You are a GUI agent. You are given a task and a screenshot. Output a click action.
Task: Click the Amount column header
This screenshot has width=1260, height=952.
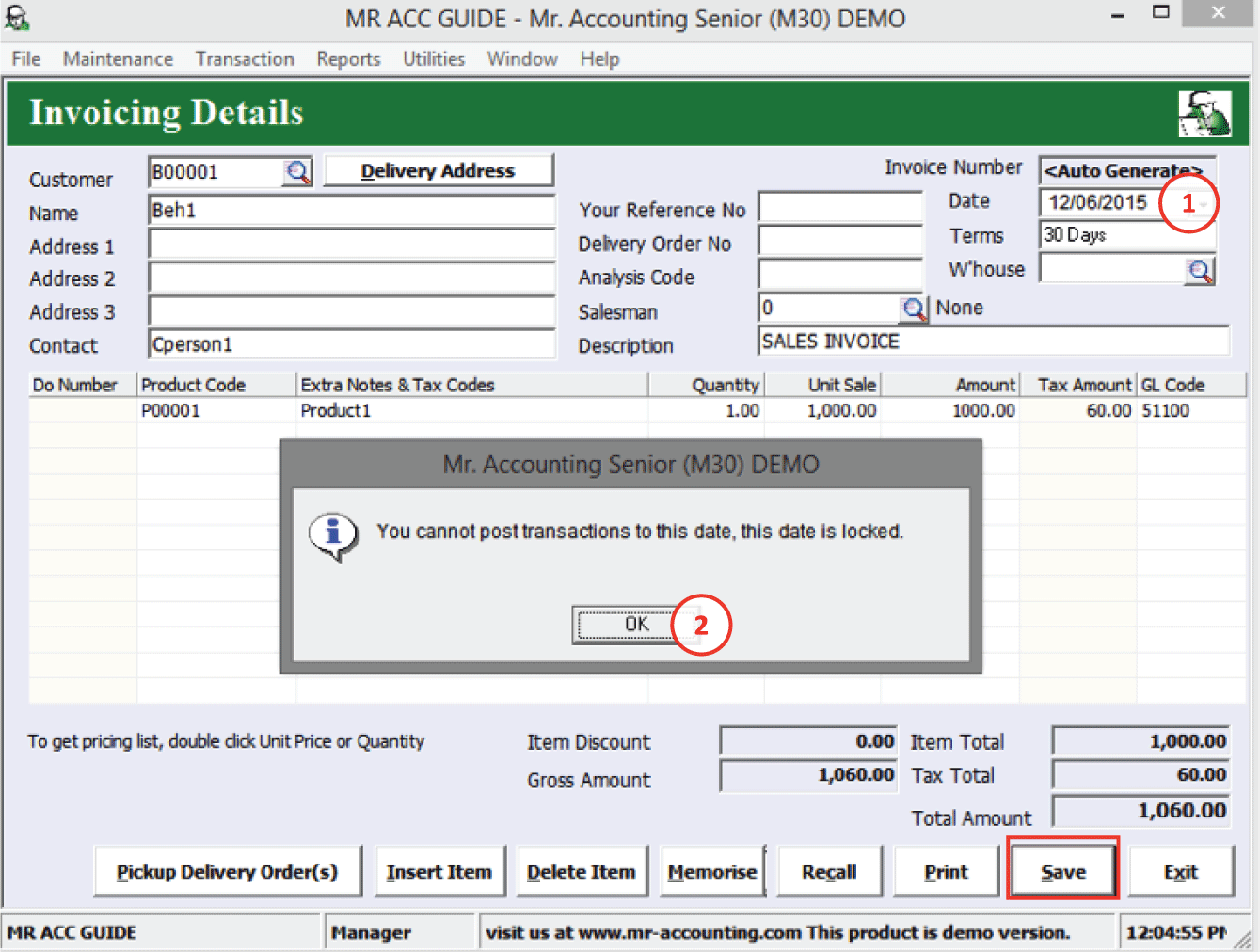pyautogui.click(x=949, y=385)
